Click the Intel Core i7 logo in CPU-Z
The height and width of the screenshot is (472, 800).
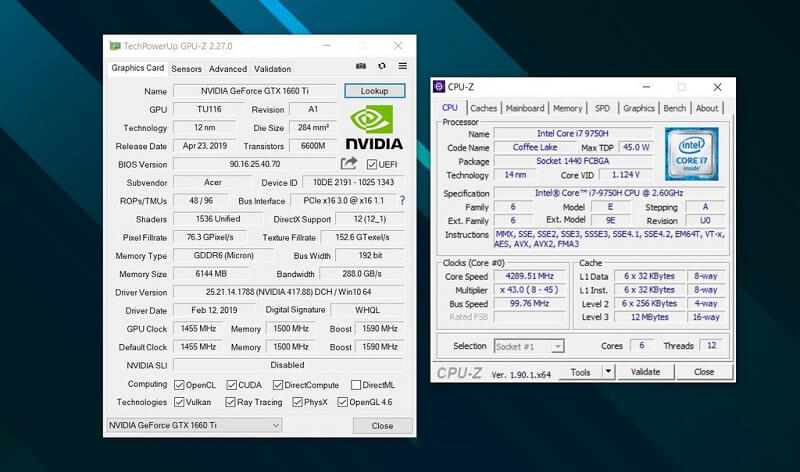coord(691,154)
